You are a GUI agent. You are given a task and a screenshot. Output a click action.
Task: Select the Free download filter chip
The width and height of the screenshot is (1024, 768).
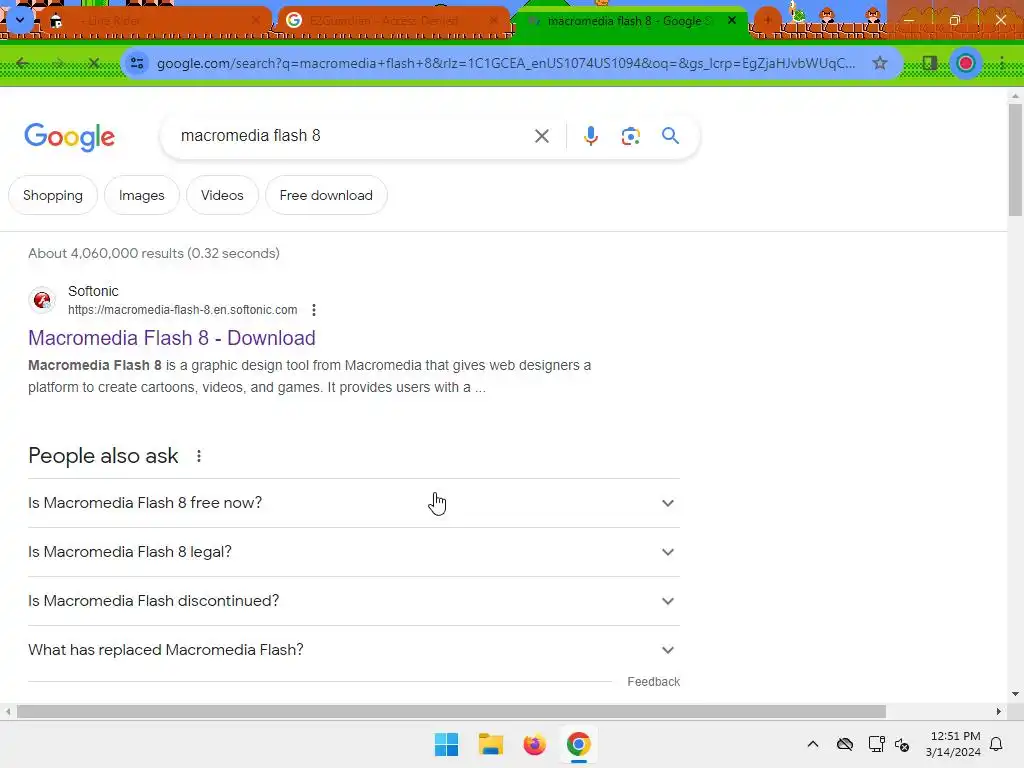pyautogui.click(x=326, y=195)
